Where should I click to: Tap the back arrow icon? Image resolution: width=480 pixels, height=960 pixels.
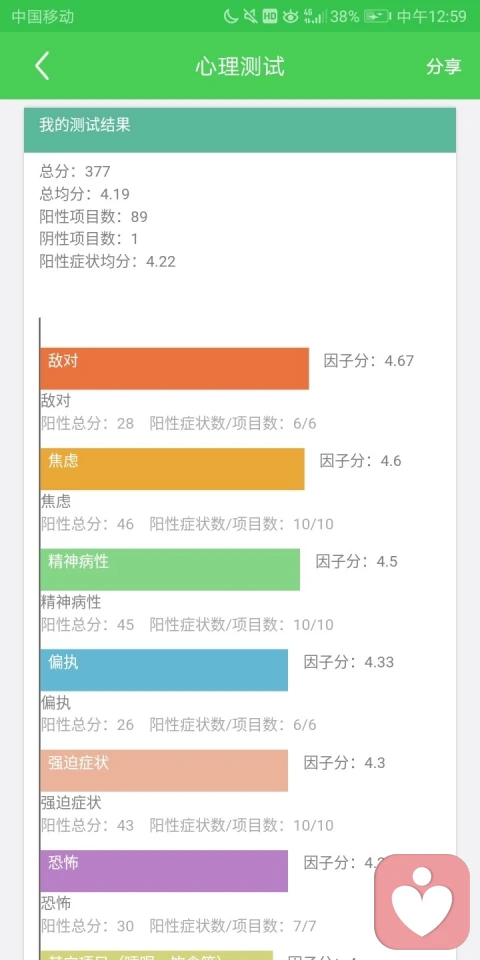pyautogui.click(x=42, y=66)
